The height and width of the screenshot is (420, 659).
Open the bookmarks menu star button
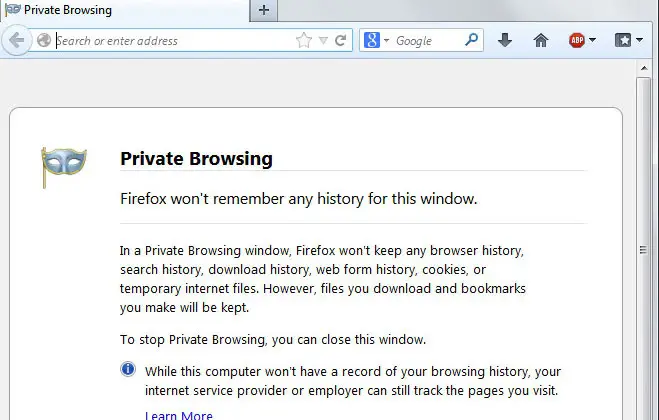(623, 41)
